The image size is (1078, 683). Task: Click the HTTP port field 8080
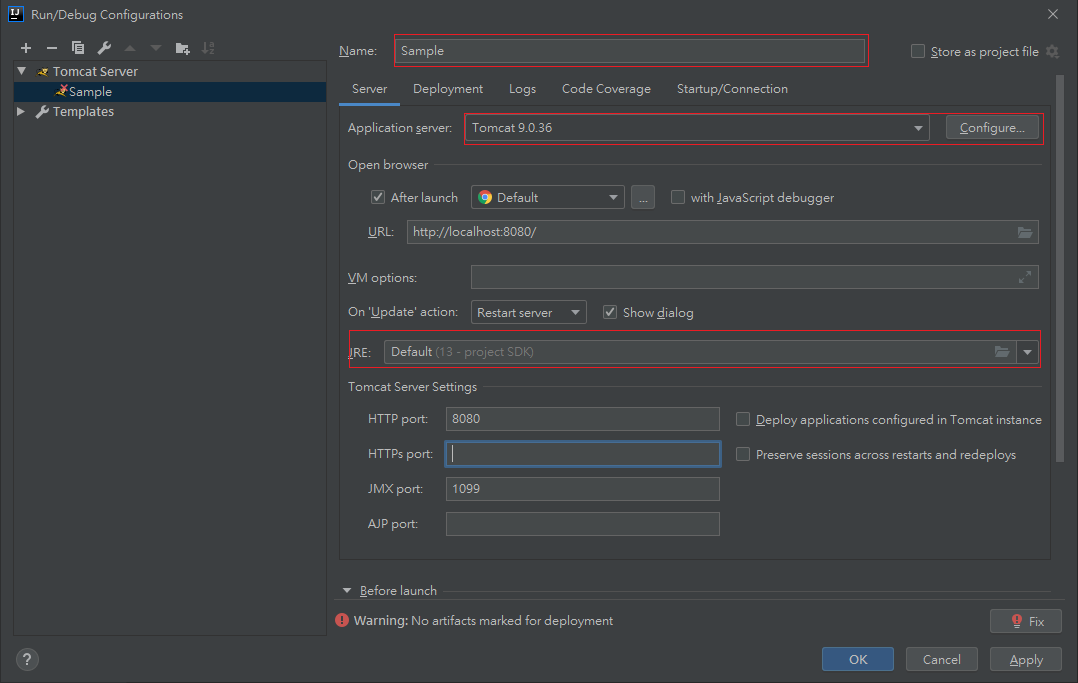[582, 419]
